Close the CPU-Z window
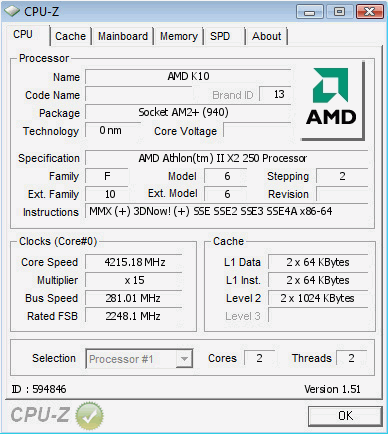 pyautogui.click(x=369, y=12)
